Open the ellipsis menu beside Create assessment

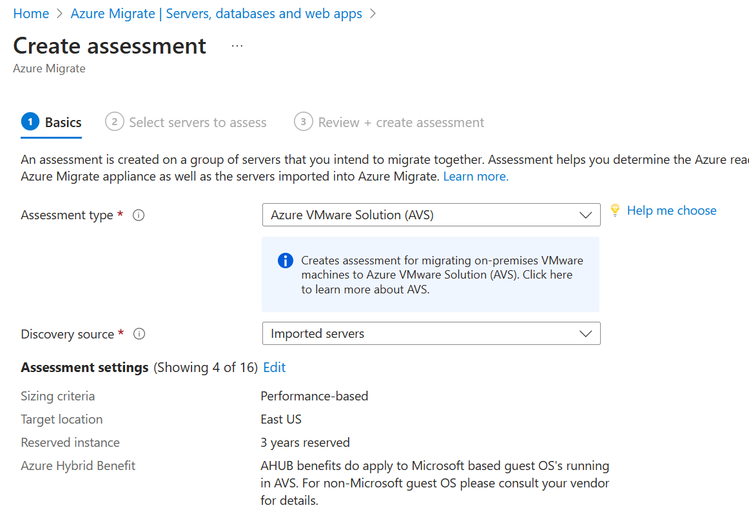click(237, 47)
